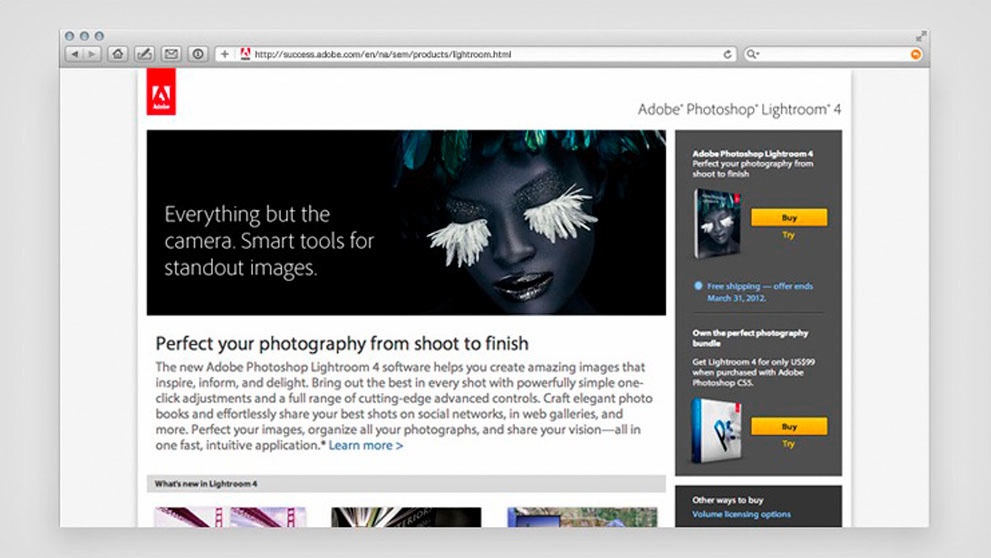Click the 'Everything but the camera' banner text
The height and width of the screenshot is (558, 991).
[269, 241]
